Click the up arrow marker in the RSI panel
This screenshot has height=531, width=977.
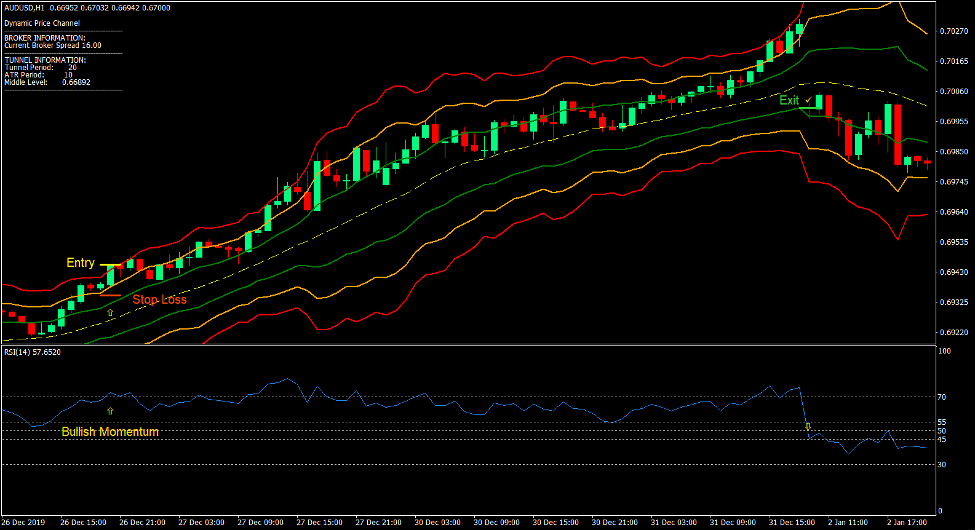tap(110, 410)
